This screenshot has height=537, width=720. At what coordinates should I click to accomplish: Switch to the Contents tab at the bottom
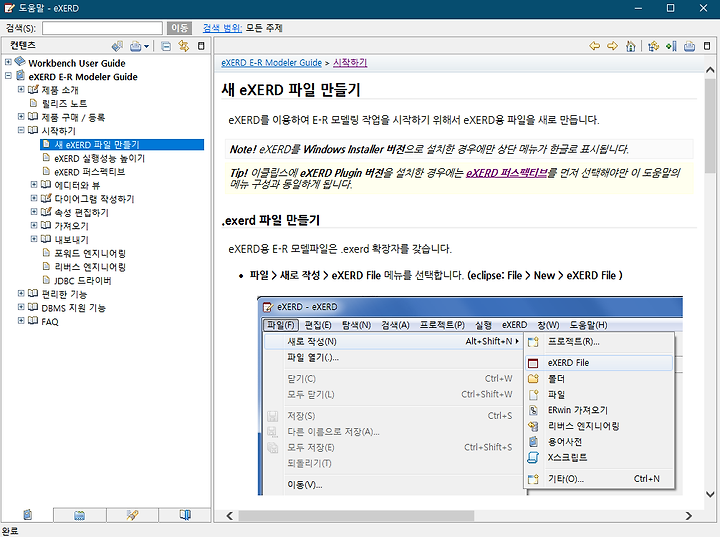(28, 514)
